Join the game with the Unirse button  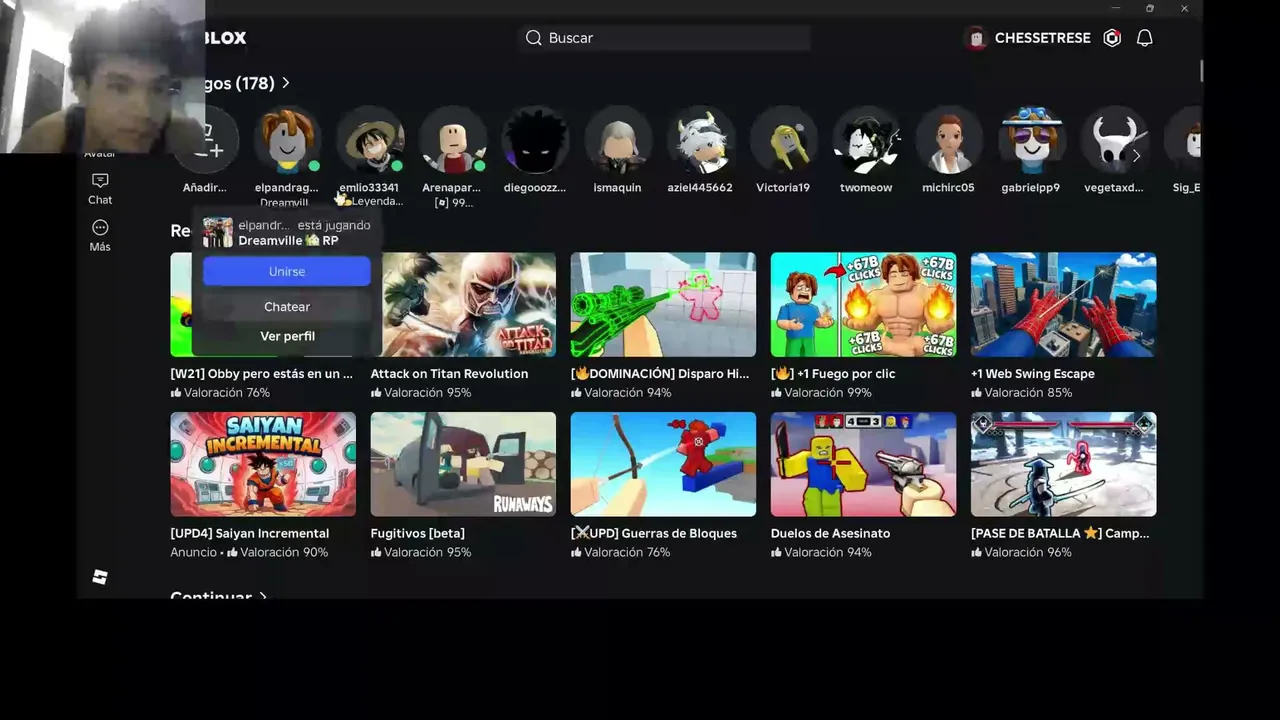(287, 272)
